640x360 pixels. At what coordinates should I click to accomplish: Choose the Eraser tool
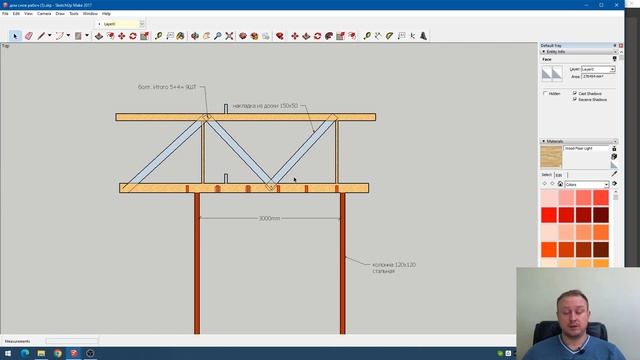tap(29, 36)
